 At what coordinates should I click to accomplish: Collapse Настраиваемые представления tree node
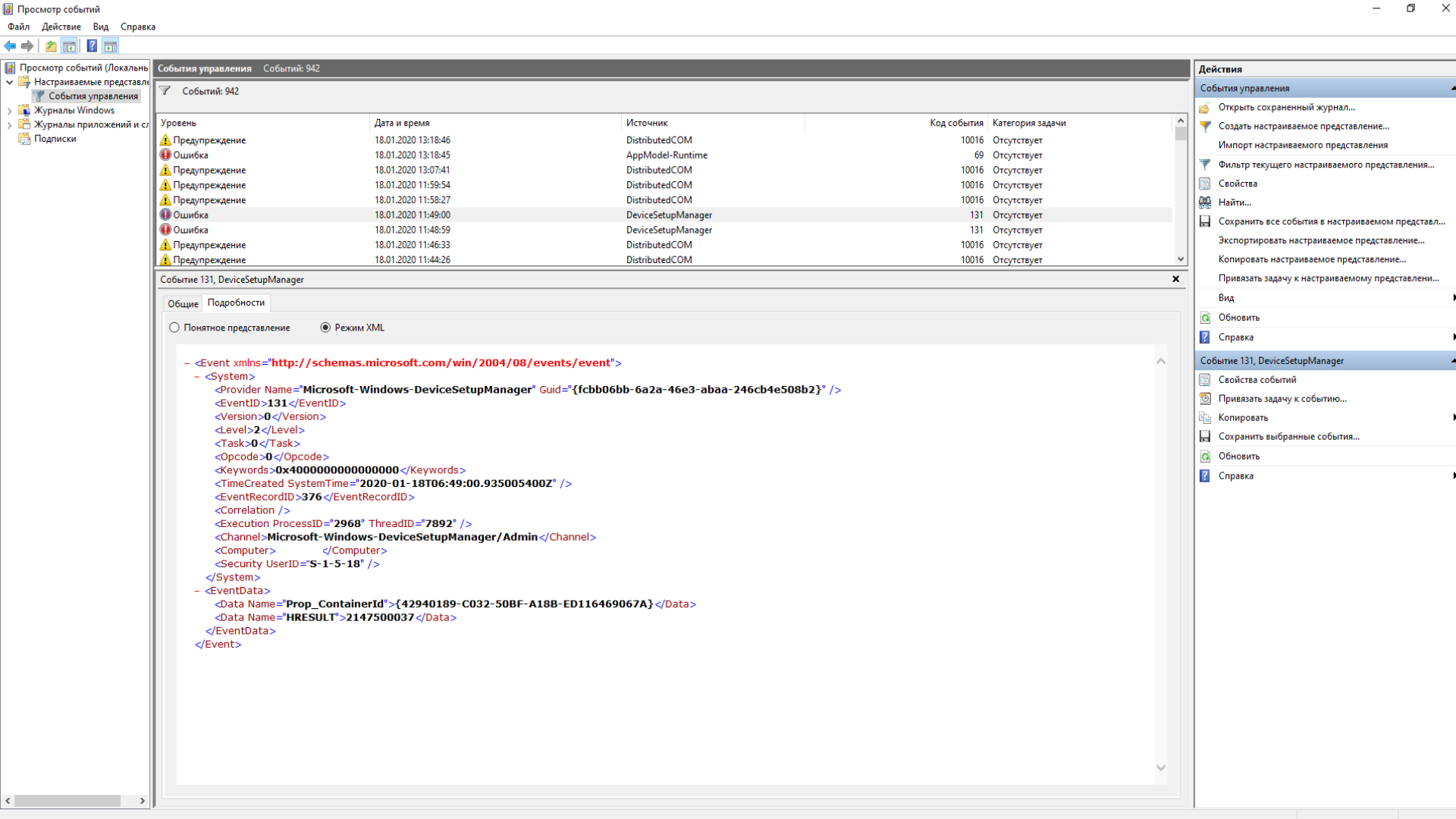[x=9, y=82]
